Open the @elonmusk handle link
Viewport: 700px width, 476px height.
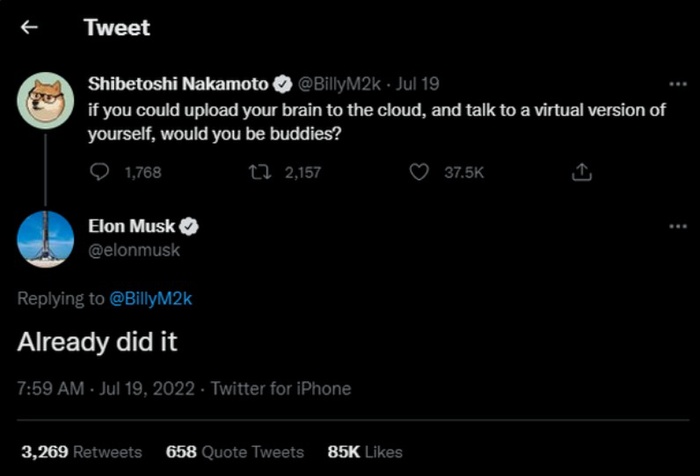coord(134,250)
